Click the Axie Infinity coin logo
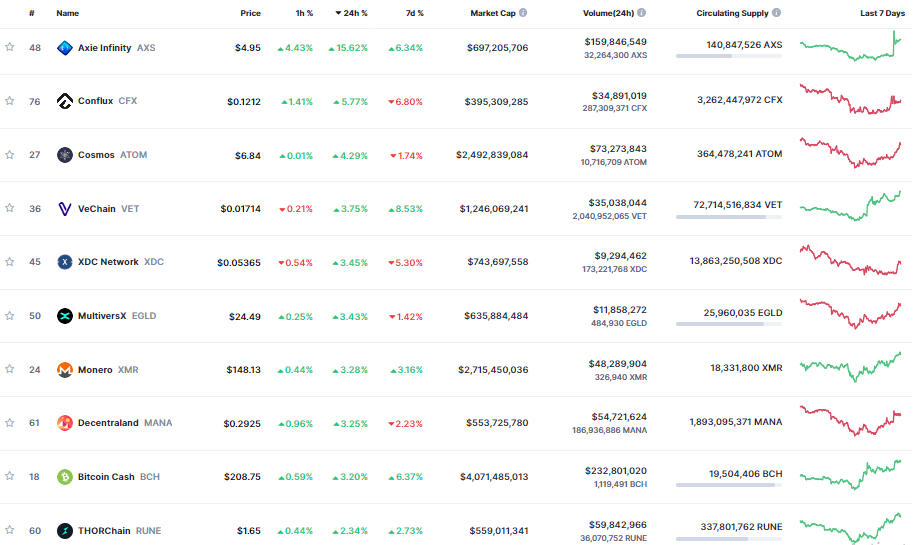Image resolution: width=919 pixels, height=545 pixels. click(65, 47)
